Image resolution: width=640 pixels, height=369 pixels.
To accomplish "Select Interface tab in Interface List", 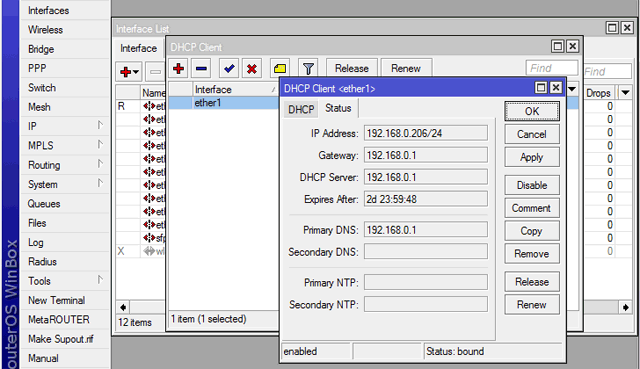I will pyautogui.click(x=138, y=49).
